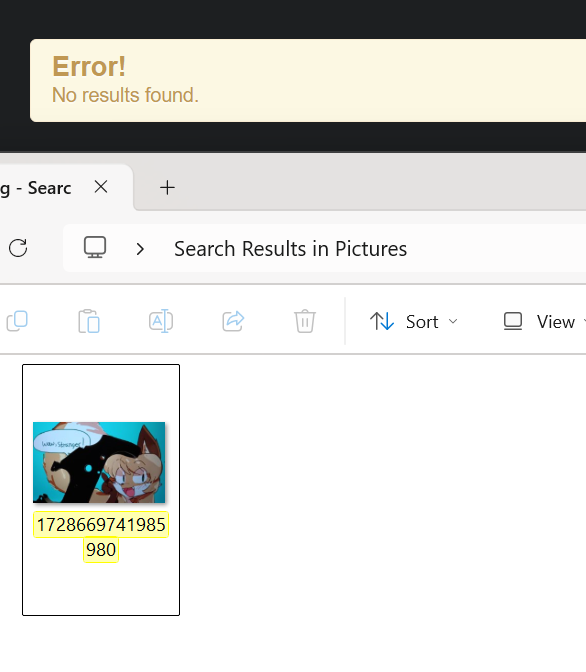586x672 pixels.
Task: Select the search results tab
Action: pyautogui.click(x=64, y=188)
